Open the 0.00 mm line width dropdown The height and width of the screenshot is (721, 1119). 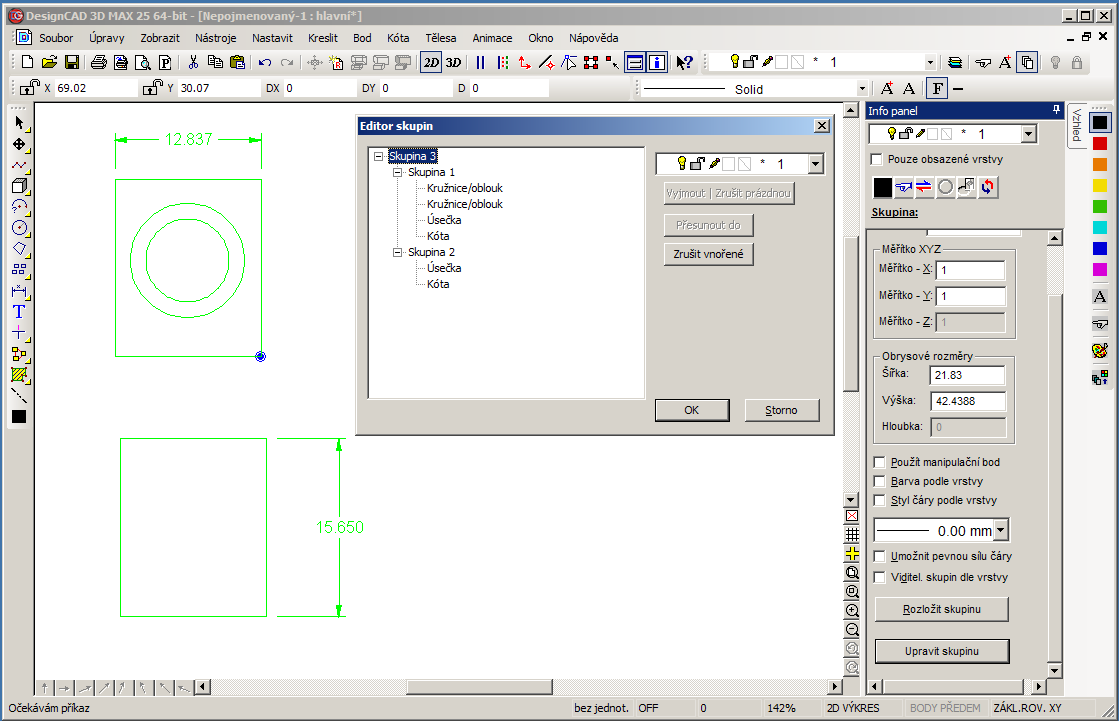coord(1001,530)
